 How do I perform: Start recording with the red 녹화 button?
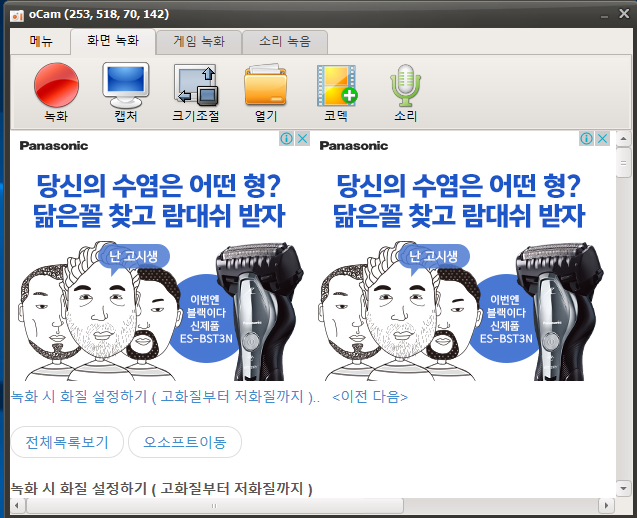click(x=56, y=92)
